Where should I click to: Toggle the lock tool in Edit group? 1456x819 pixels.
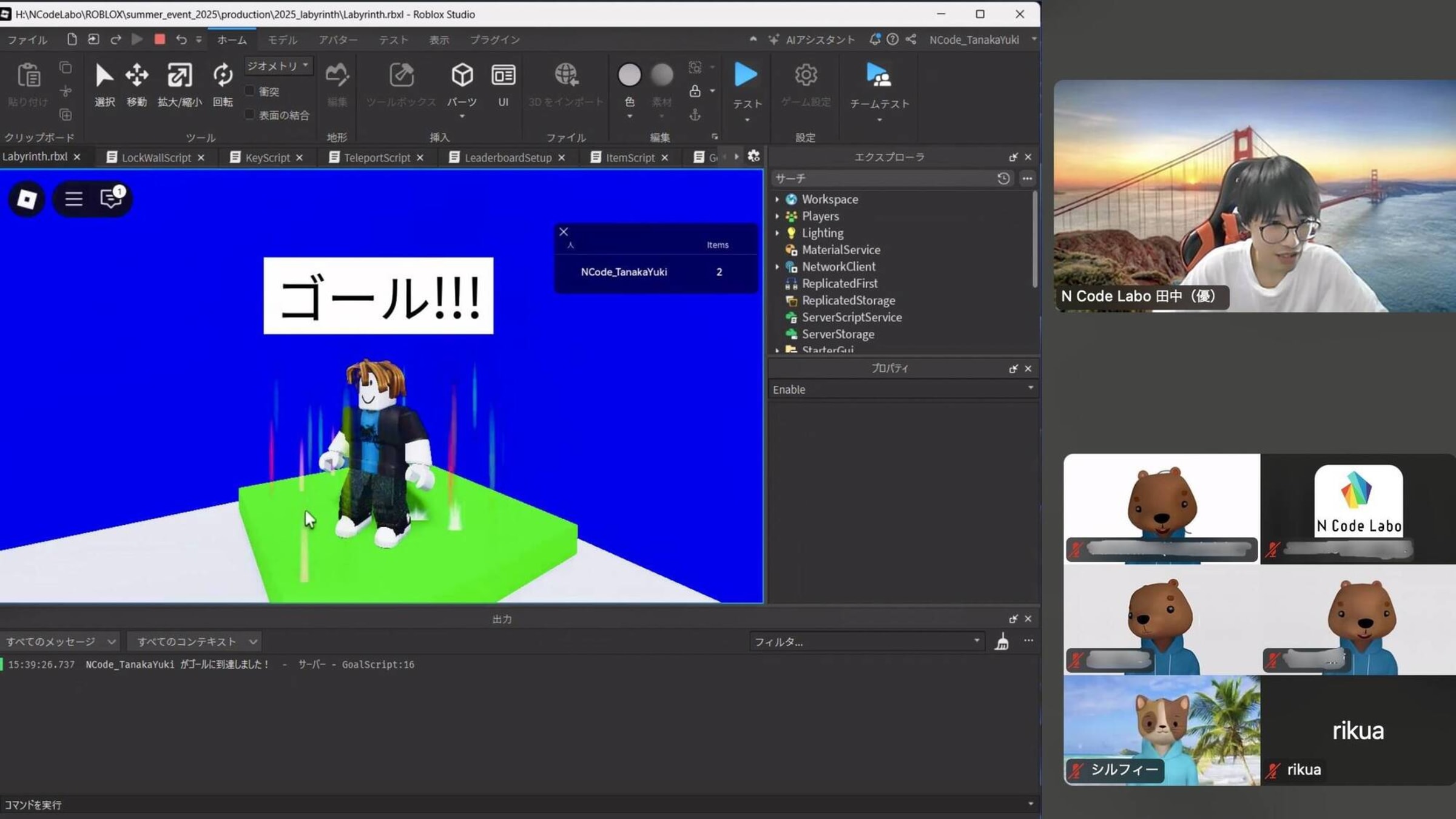(x=695, y=91)
